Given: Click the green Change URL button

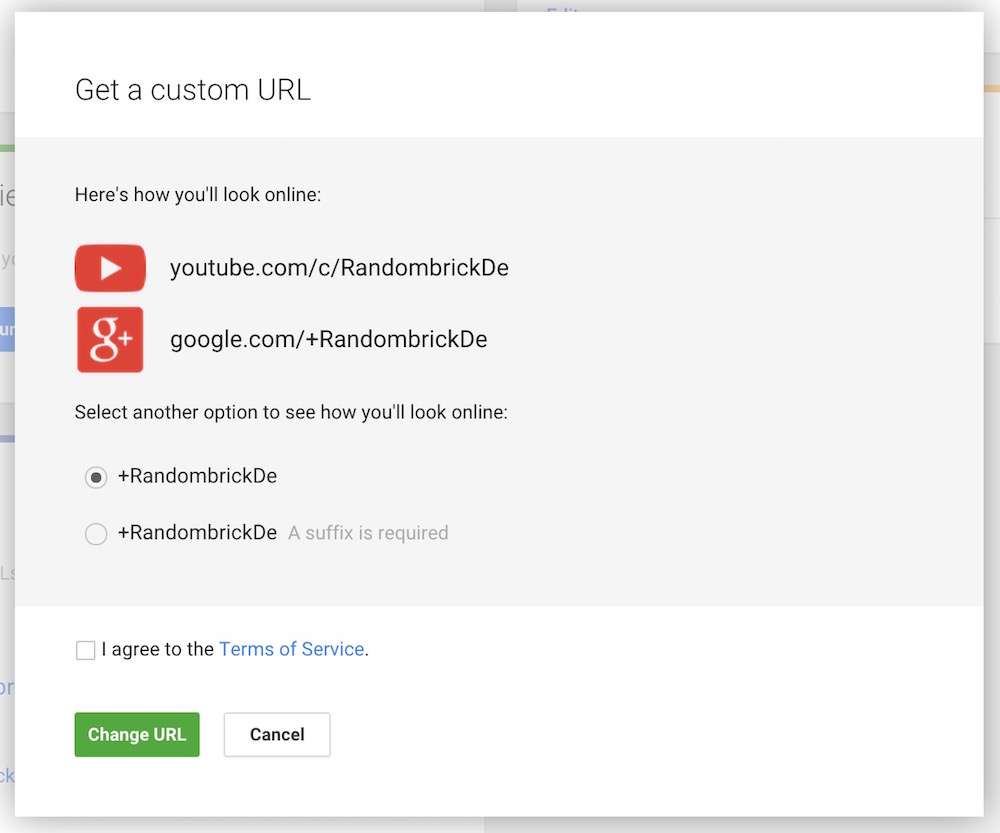Looking at the screenshot, I should tap(137, 735).
